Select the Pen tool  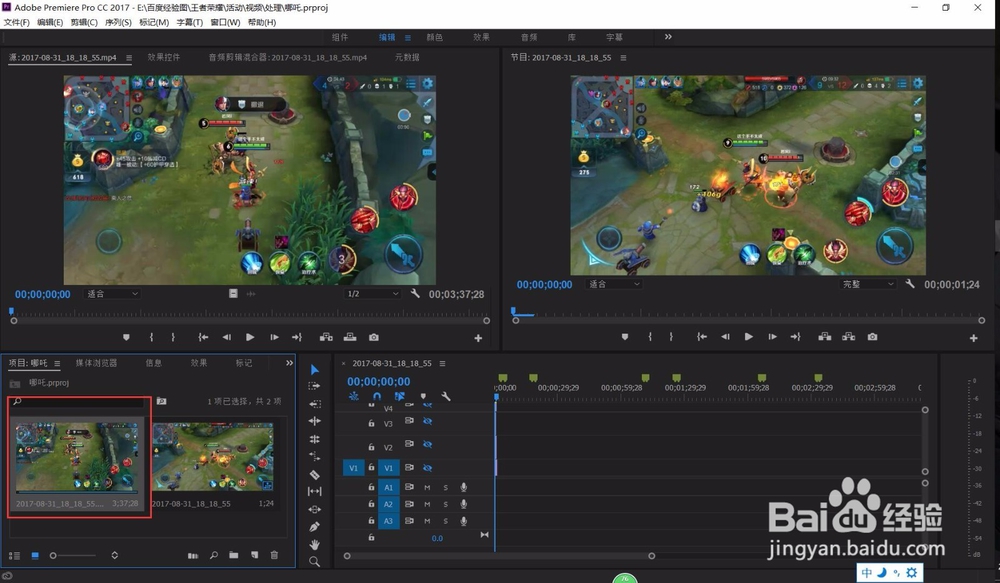(x=314, y=527)
